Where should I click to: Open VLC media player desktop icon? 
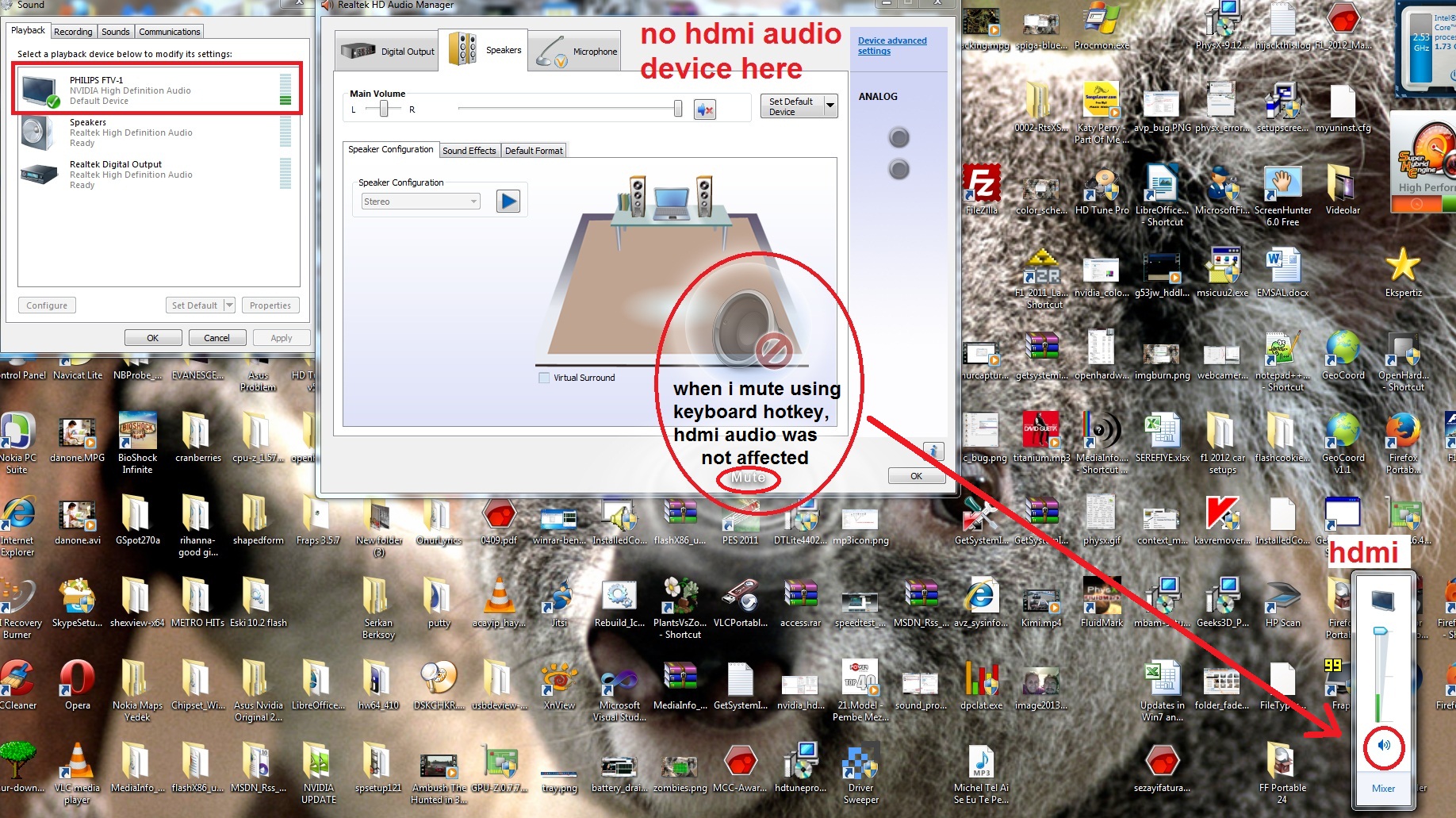click(x=78, y=774)
